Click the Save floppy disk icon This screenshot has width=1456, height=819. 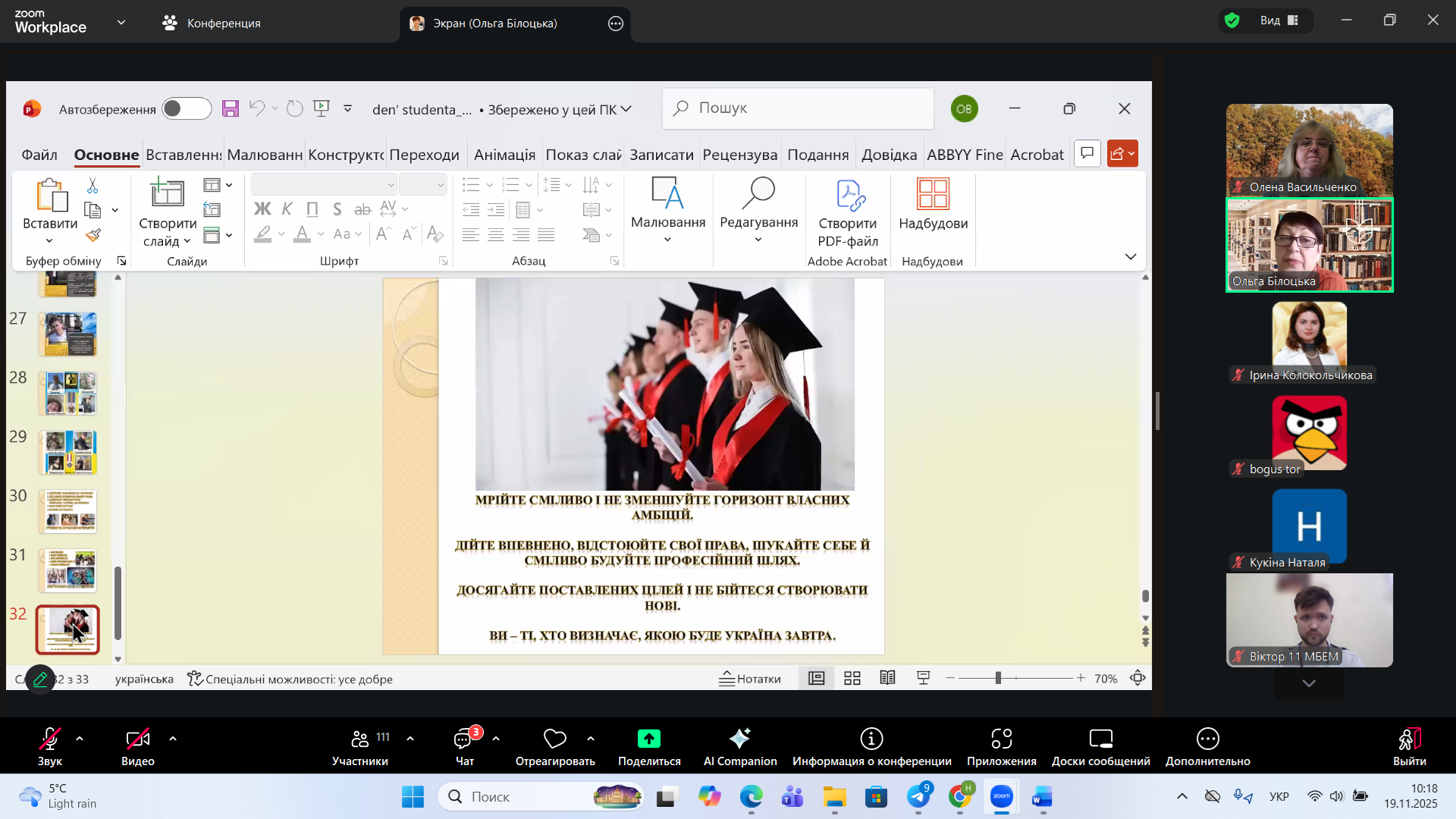[x=231, y=108]
